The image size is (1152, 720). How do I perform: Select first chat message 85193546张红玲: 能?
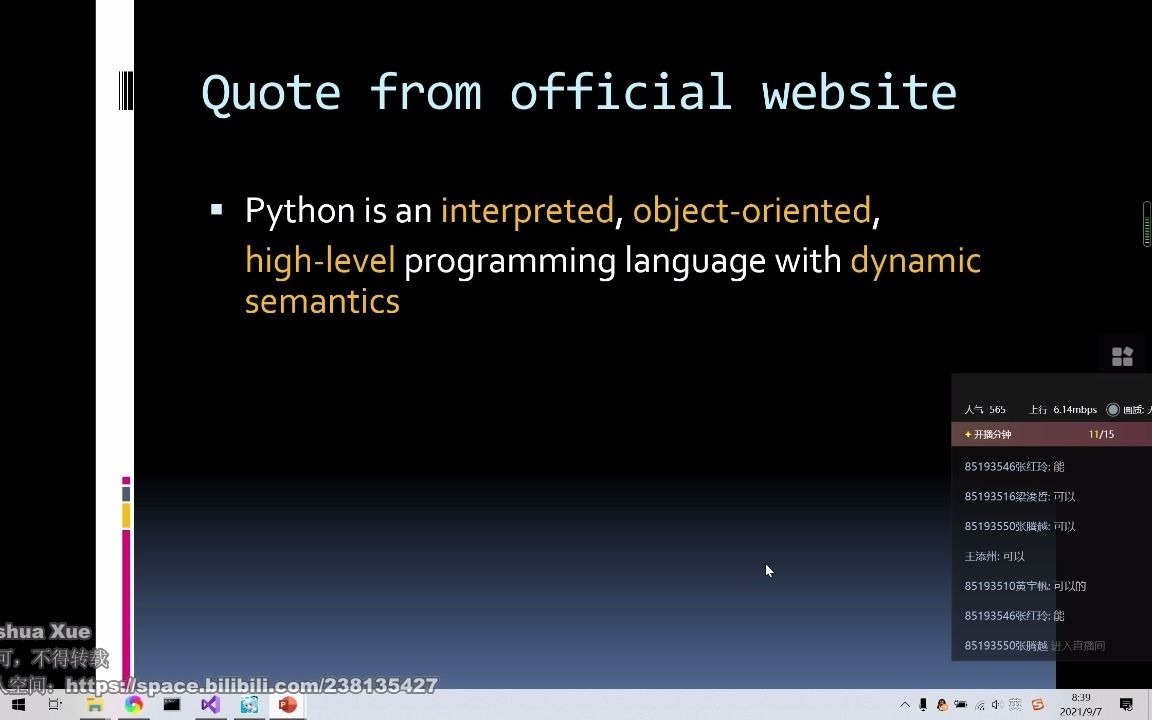coord(1014,467)
